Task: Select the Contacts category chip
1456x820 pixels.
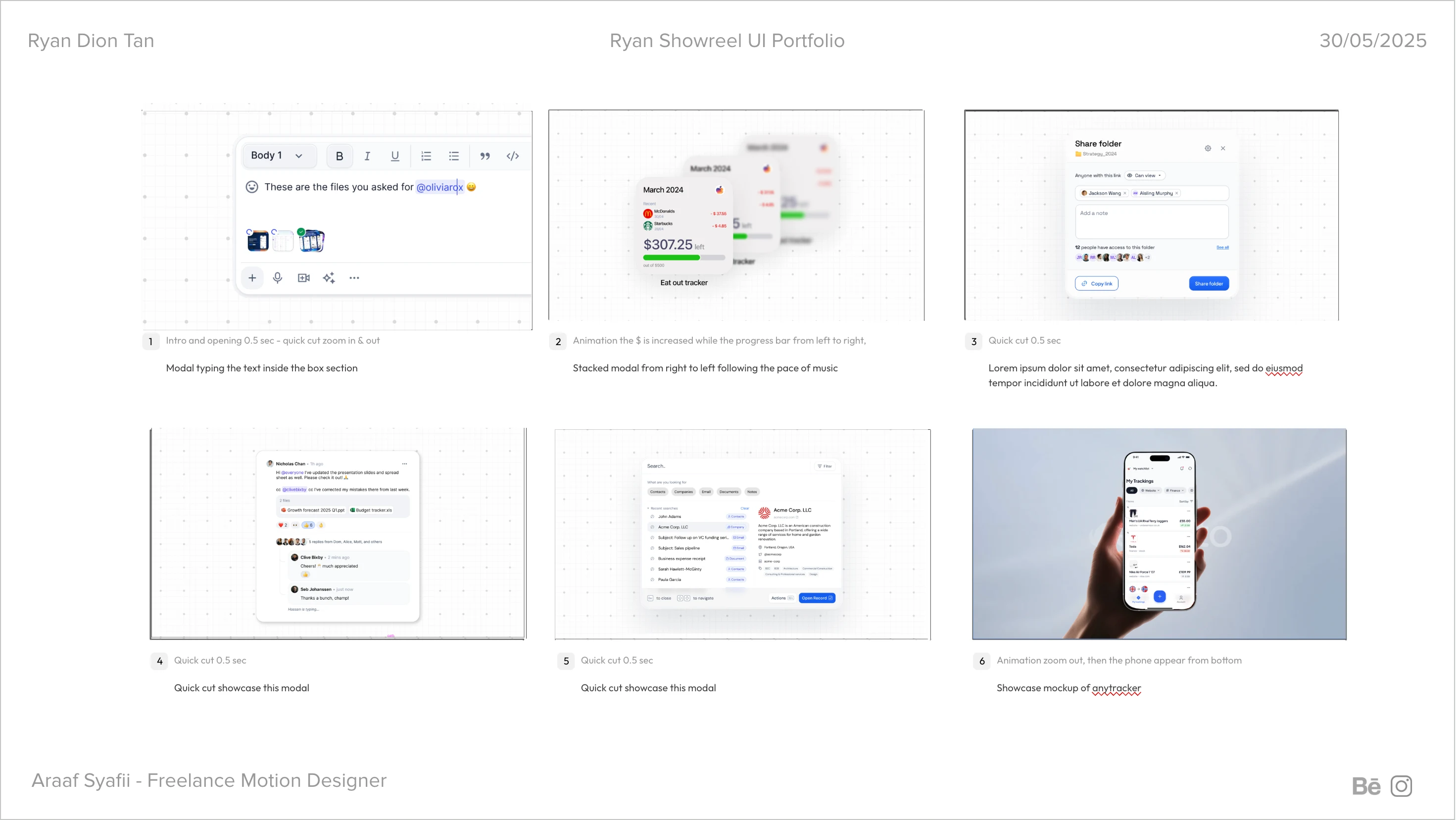Action: pyautogui.click(x=658, y=492)
